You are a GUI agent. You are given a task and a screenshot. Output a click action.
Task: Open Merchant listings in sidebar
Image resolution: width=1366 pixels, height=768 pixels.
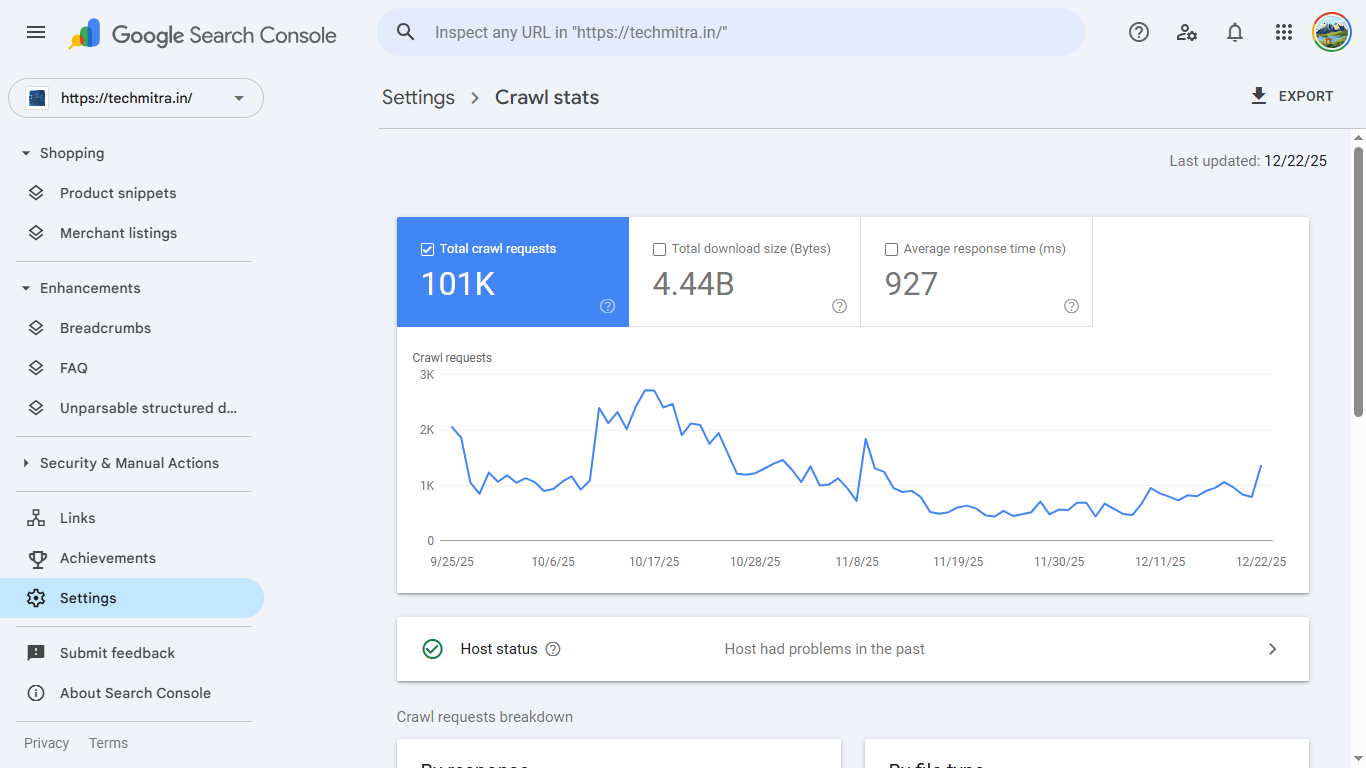click(118, 233)
